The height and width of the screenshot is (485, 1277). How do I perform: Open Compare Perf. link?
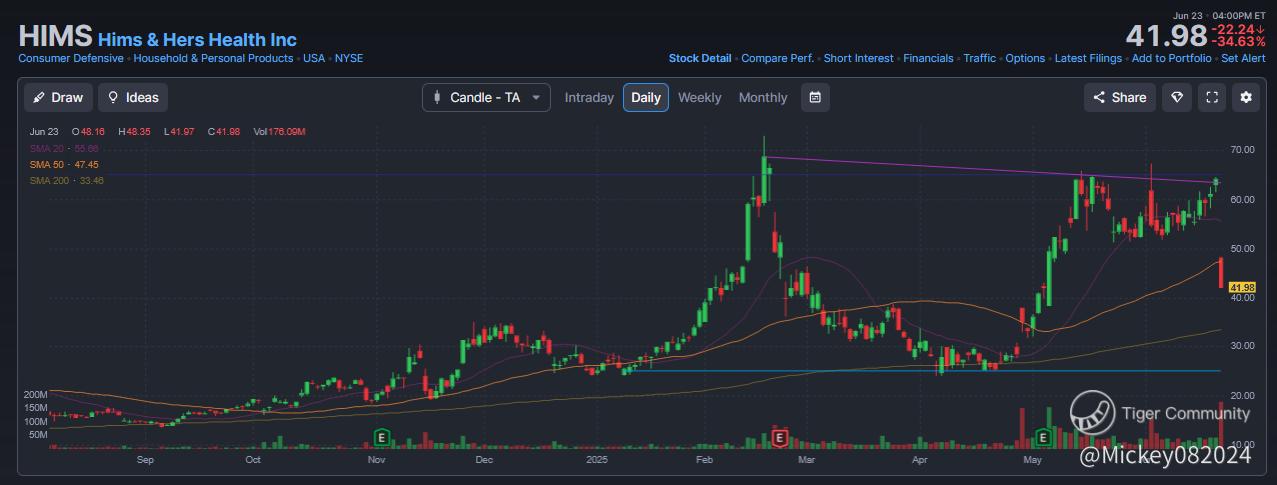(x=777, y=59)
